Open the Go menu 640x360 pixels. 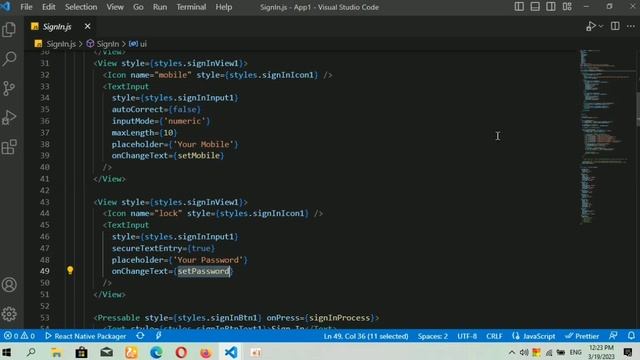coord(138,7)
